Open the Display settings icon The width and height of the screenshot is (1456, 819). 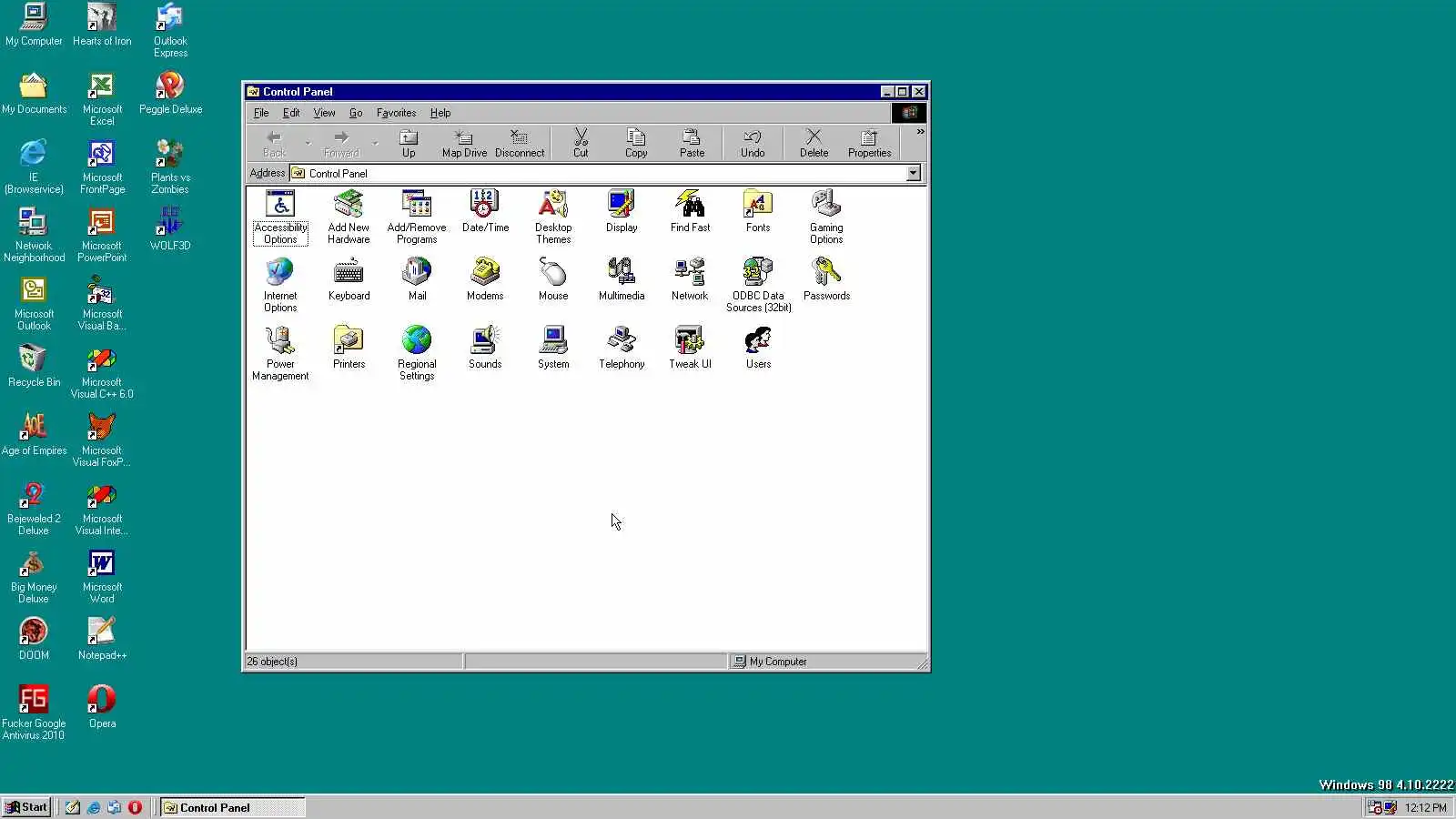(x=622, y=211)
